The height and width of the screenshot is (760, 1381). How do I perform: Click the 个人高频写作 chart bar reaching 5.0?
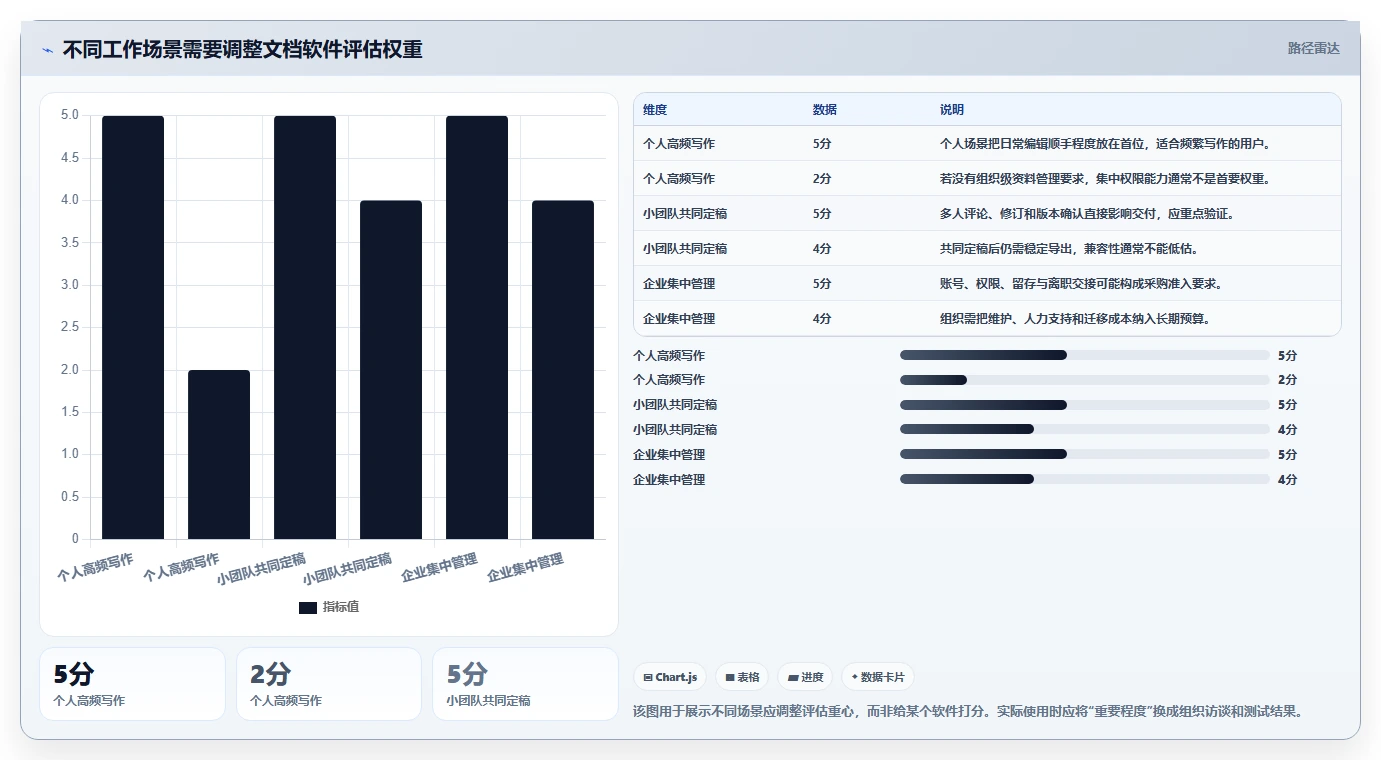pos(133,327)
